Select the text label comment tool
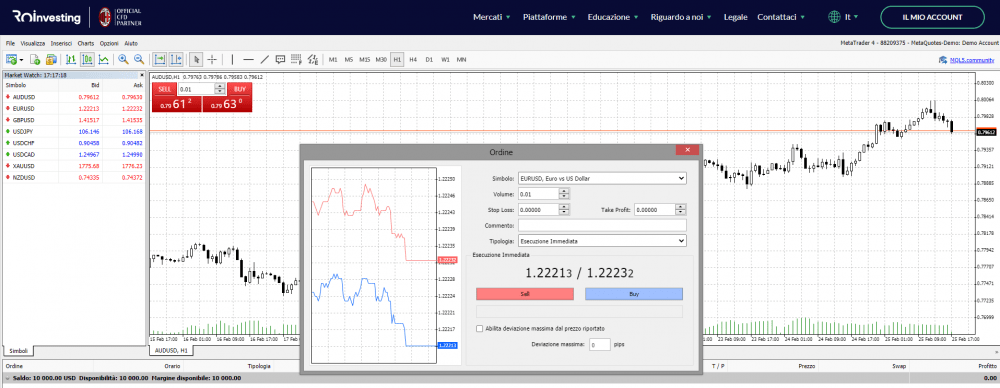The image size is (1000, 388). (280, 59)
